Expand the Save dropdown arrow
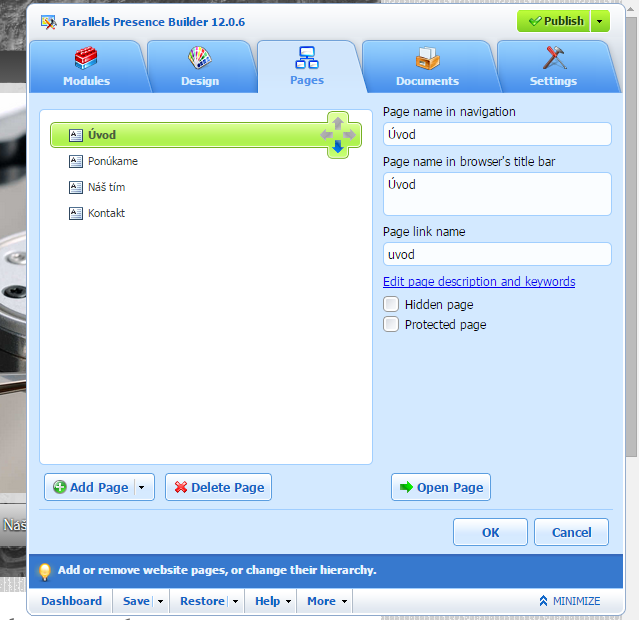Image resolution: width=639 pixels, height=620 pixels. [x=160, y=602]
